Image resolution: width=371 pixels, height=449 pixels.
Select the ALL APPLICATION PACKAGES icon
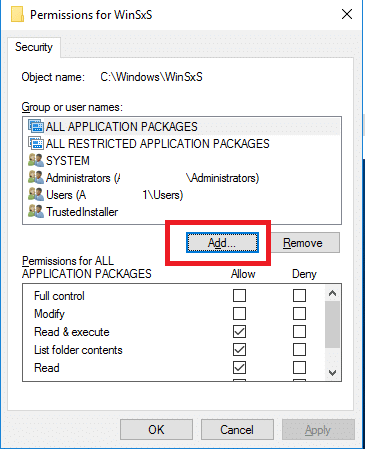pos(36,126)
